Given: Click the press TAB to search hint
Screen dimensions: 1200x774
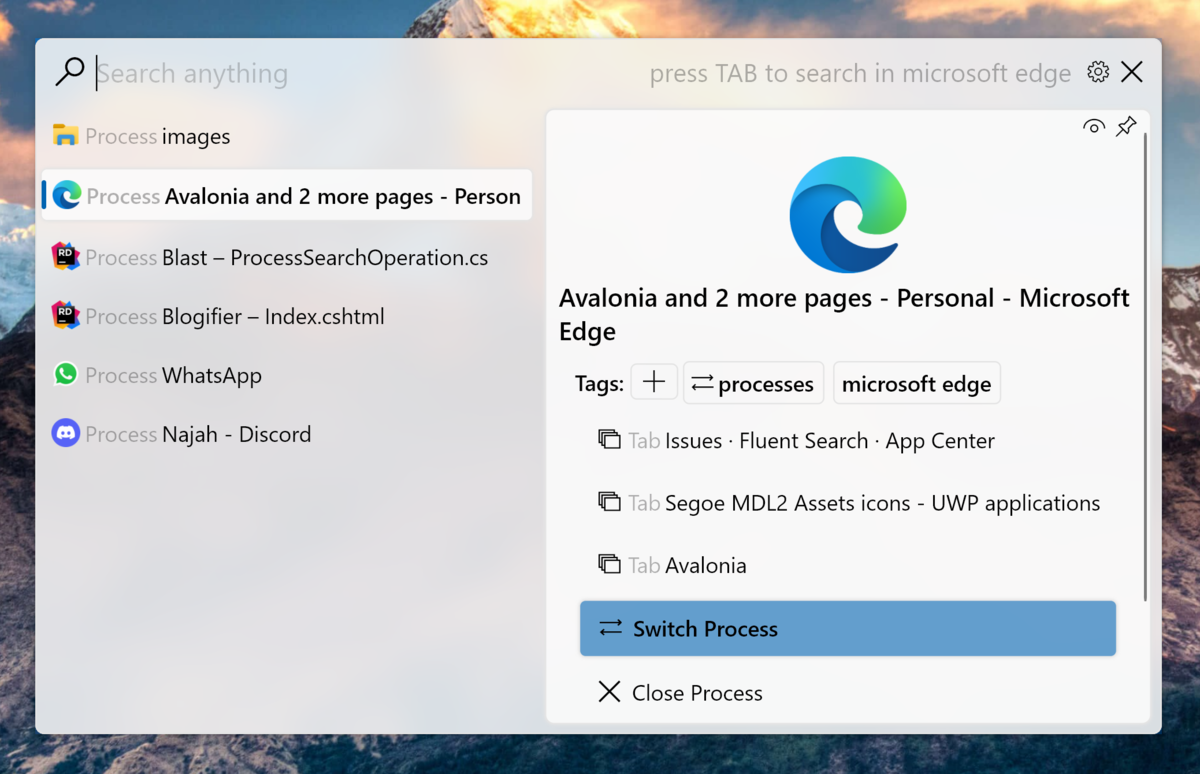Looking at the screenshot, I should [860, 73].
